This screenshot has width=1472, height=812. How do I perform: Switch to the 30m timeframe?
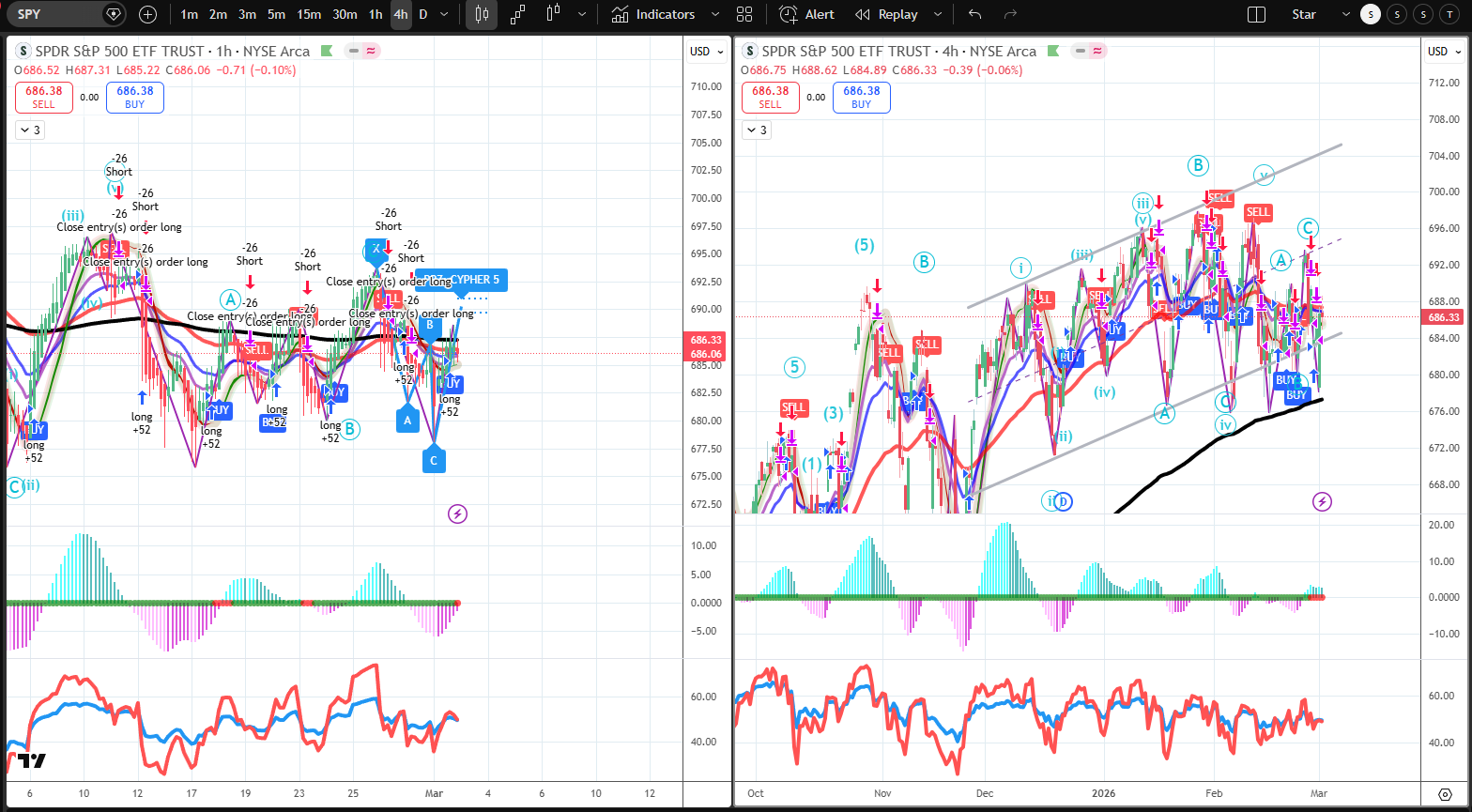(345, 14)
